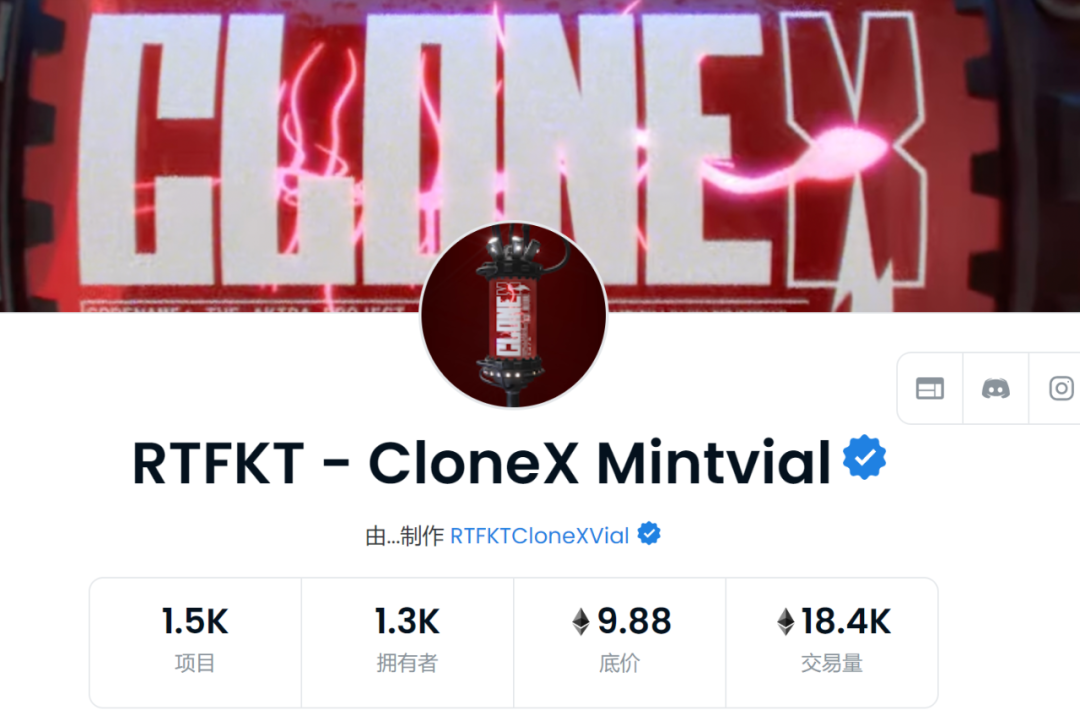The height and width of the screenshot is (721, 1080).
Task: Click the verified badge beside collection title
Action: (864, 457)
